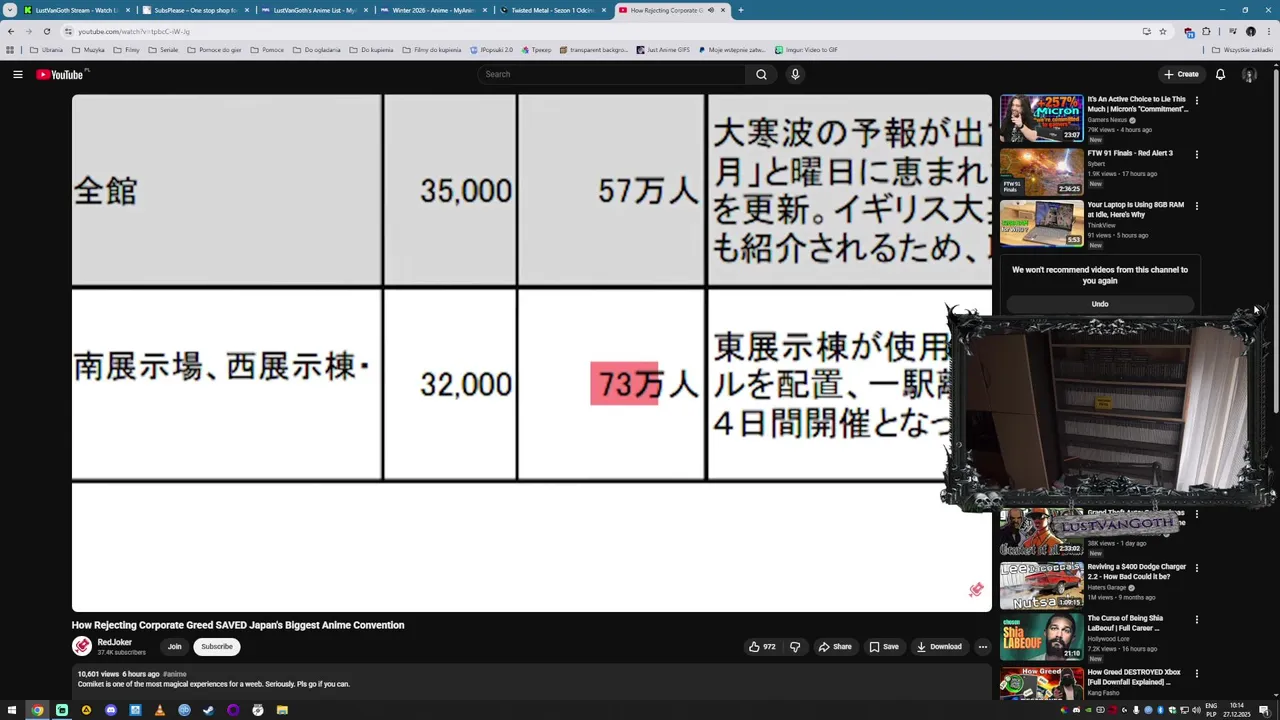Open the Chrome three-dot menu
The height and width of the screenshot is (720, 1280).
point(1267,31)
